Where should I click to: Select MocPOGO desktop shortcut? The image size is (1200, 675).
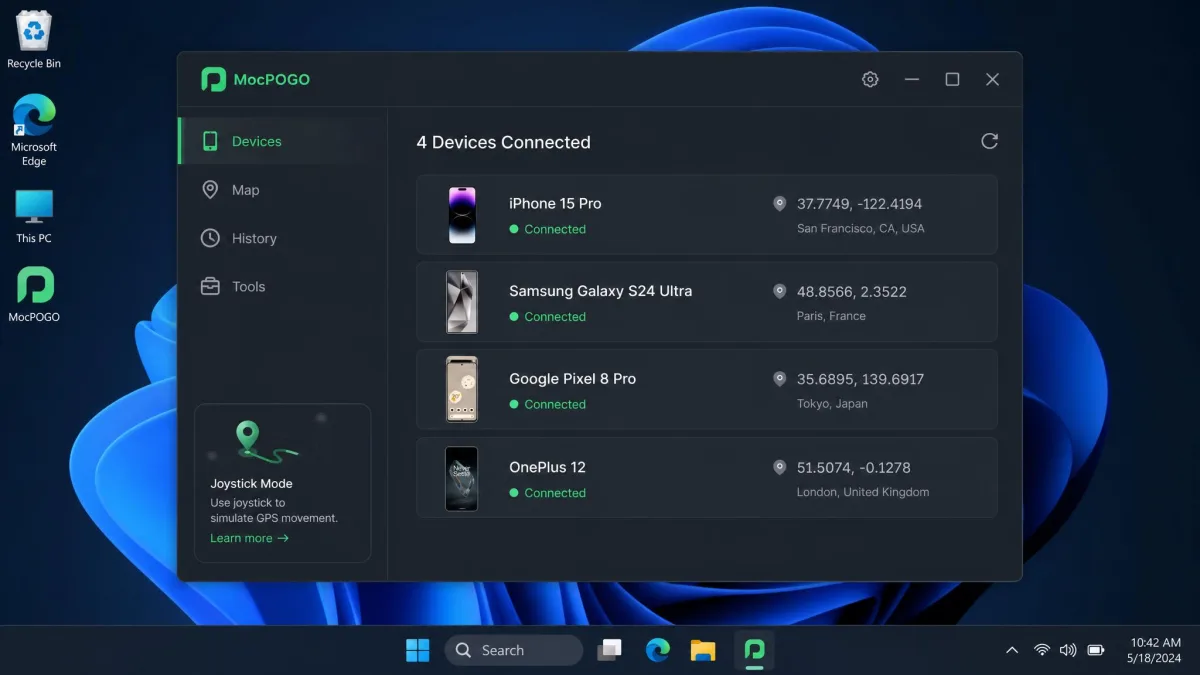pyautogui.click(x=34, y=294)
